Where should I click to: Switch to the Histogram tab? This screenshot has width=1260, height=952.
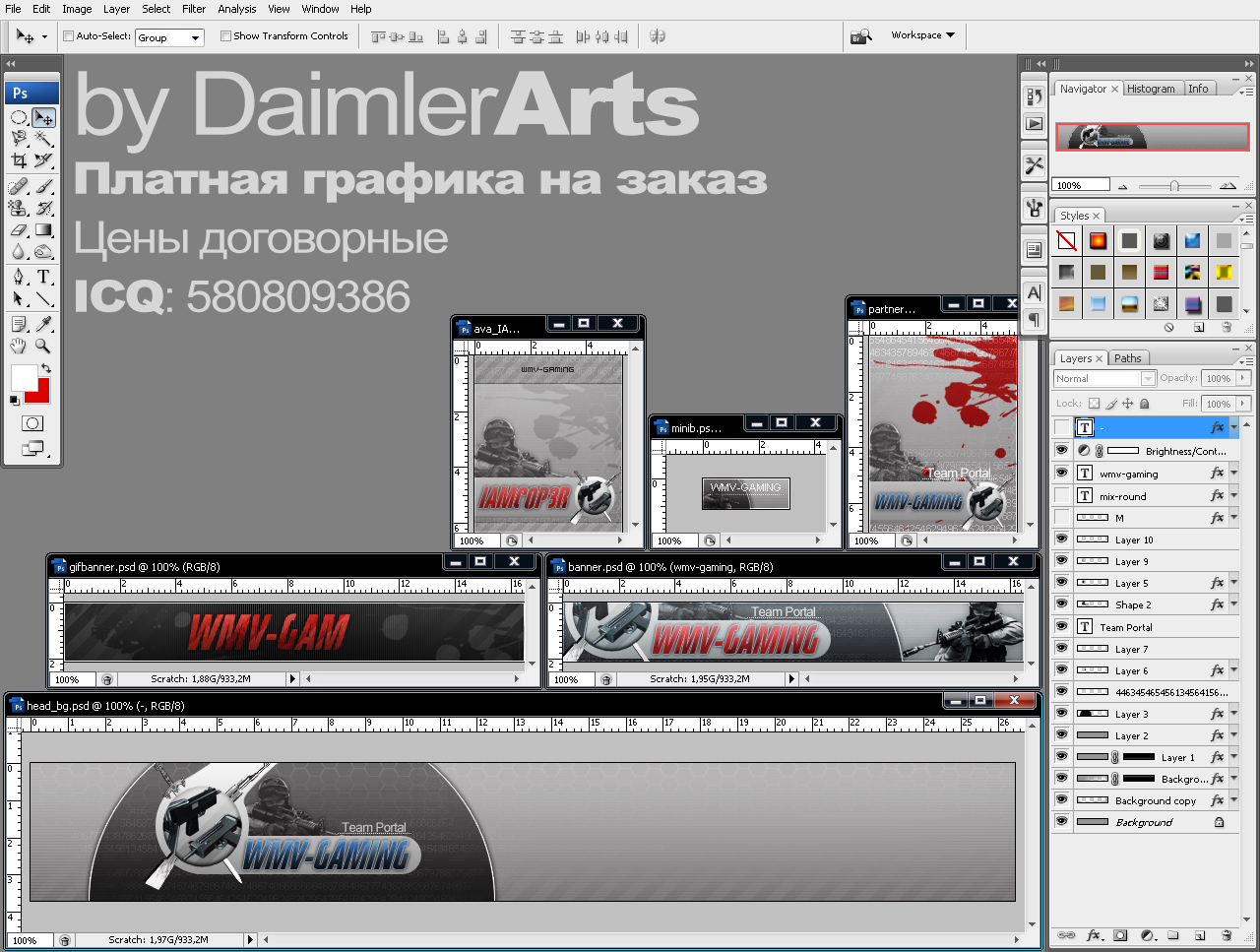pos(1151,89)
